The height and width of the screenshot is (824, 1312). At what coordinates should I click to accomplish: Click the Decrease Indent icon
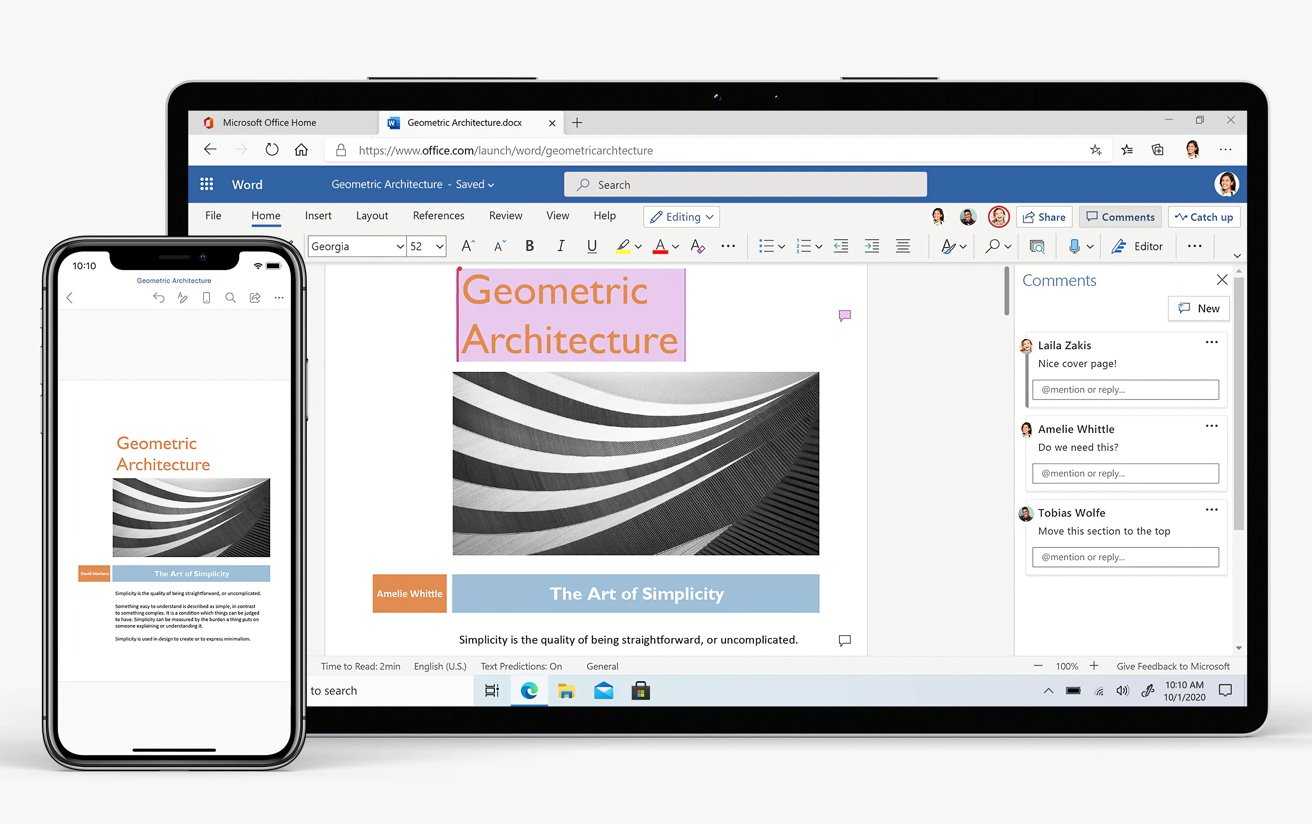841,246
